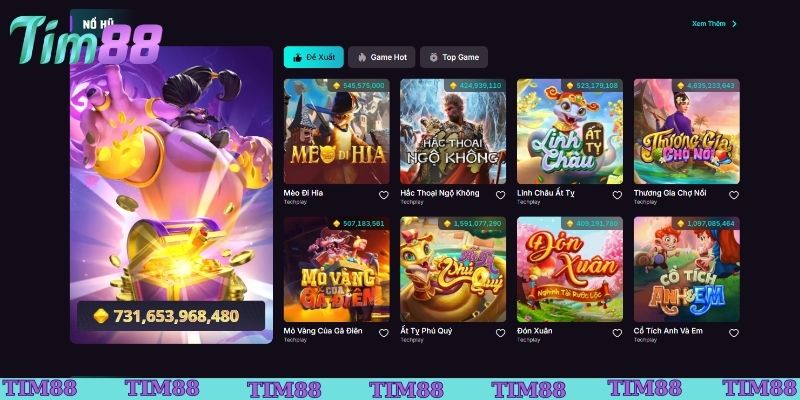Click heart icon beside Thương Gia Chợ Nổi
Viewport: 800px width, 400px height.
(734, 195)
